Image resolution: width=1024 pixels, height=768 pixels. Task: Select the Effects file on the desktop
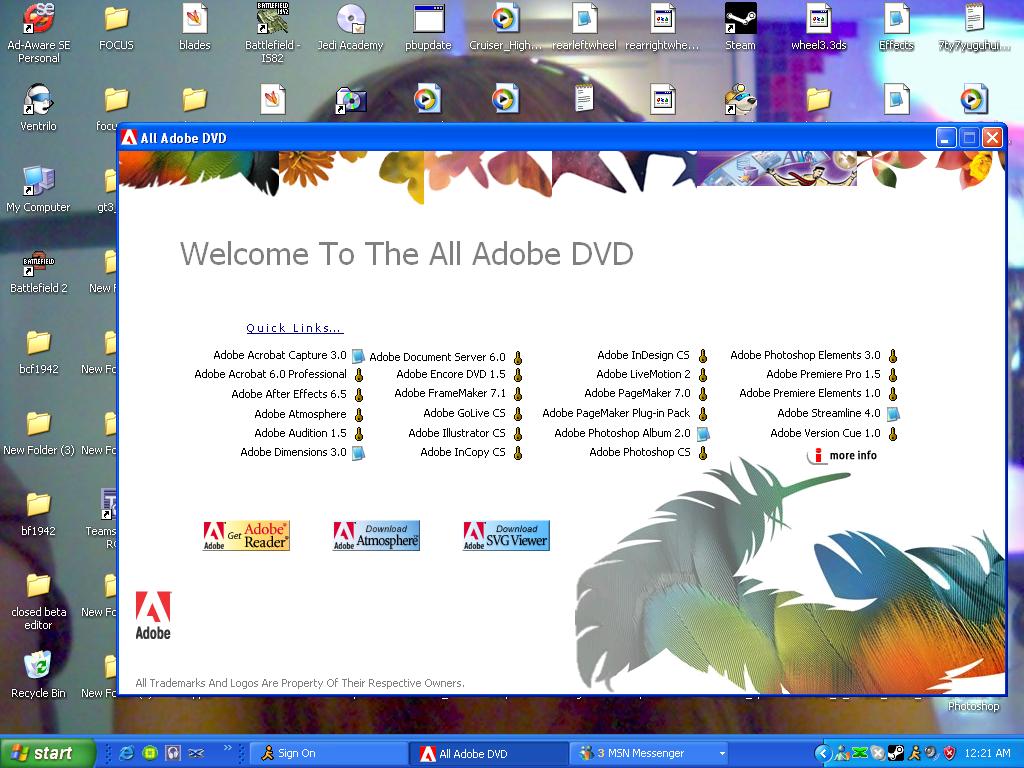tap(897, 27)
